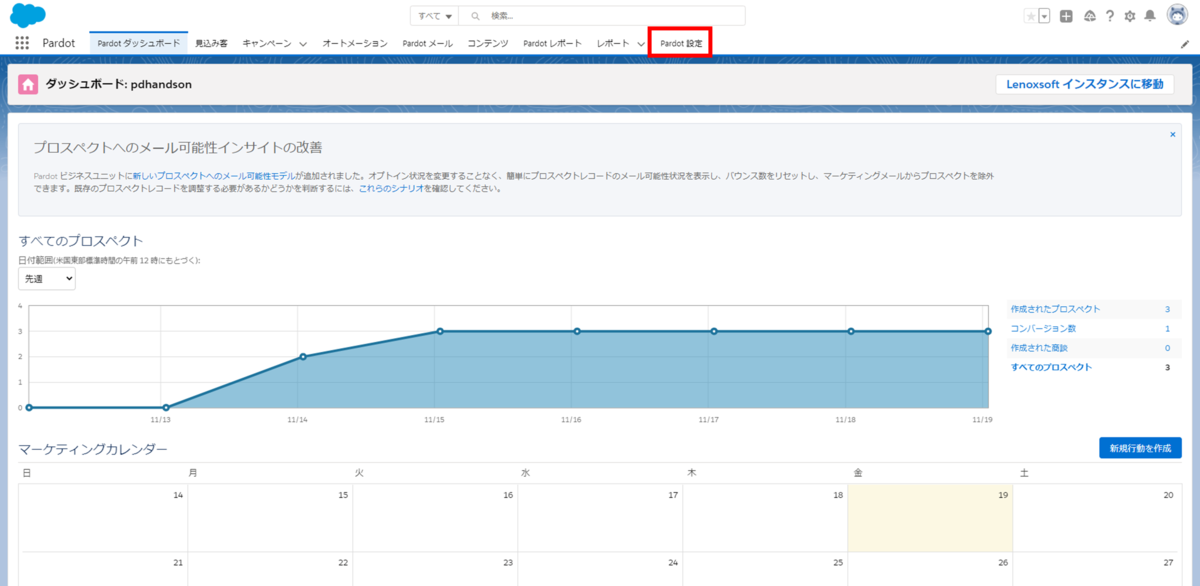Expand the キャンペーン tab chevron
Screen dimensions: 1200x586
coord(303,44)
